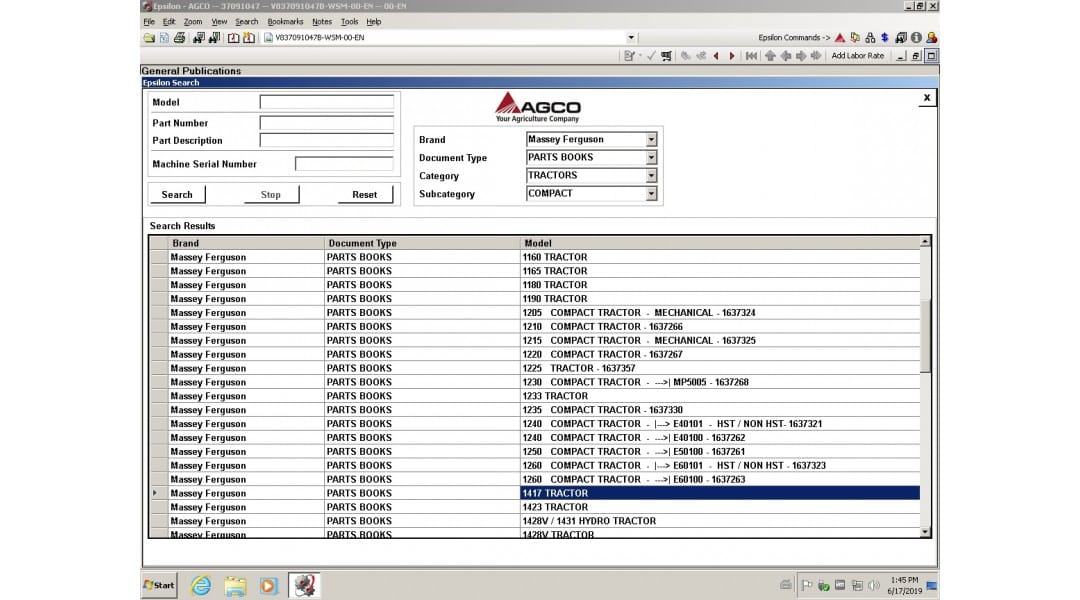Open the Start menu
The height and width of the screenshot is (600, 1080).
coord(159,586)
